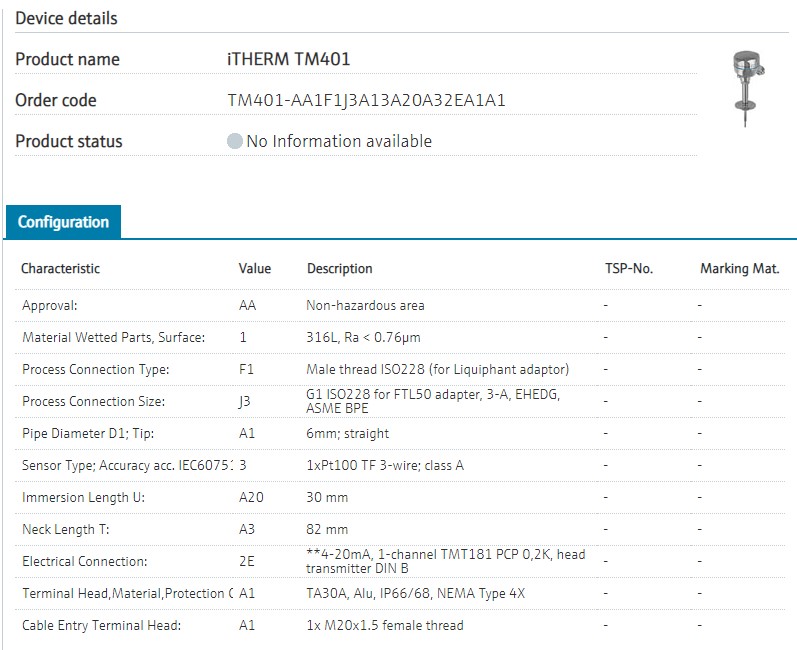Click the 316L, Ra < 0.76µm description
Image resolution: width=797 pixels, height=650 pixels.
[x=363, y=338]
